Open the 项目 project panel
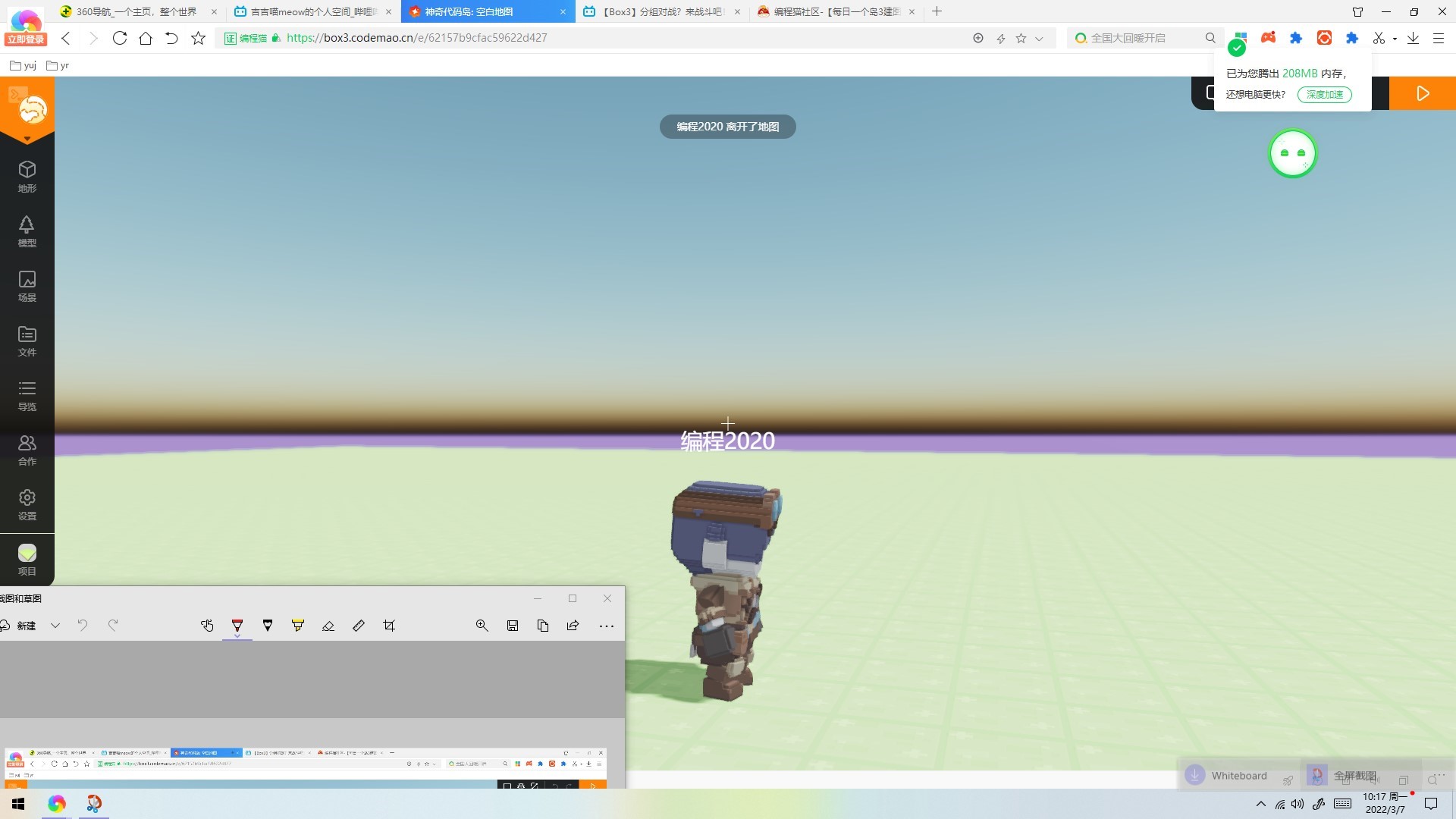The width and height of the screenshot is (1456, 819). [27, 560]
